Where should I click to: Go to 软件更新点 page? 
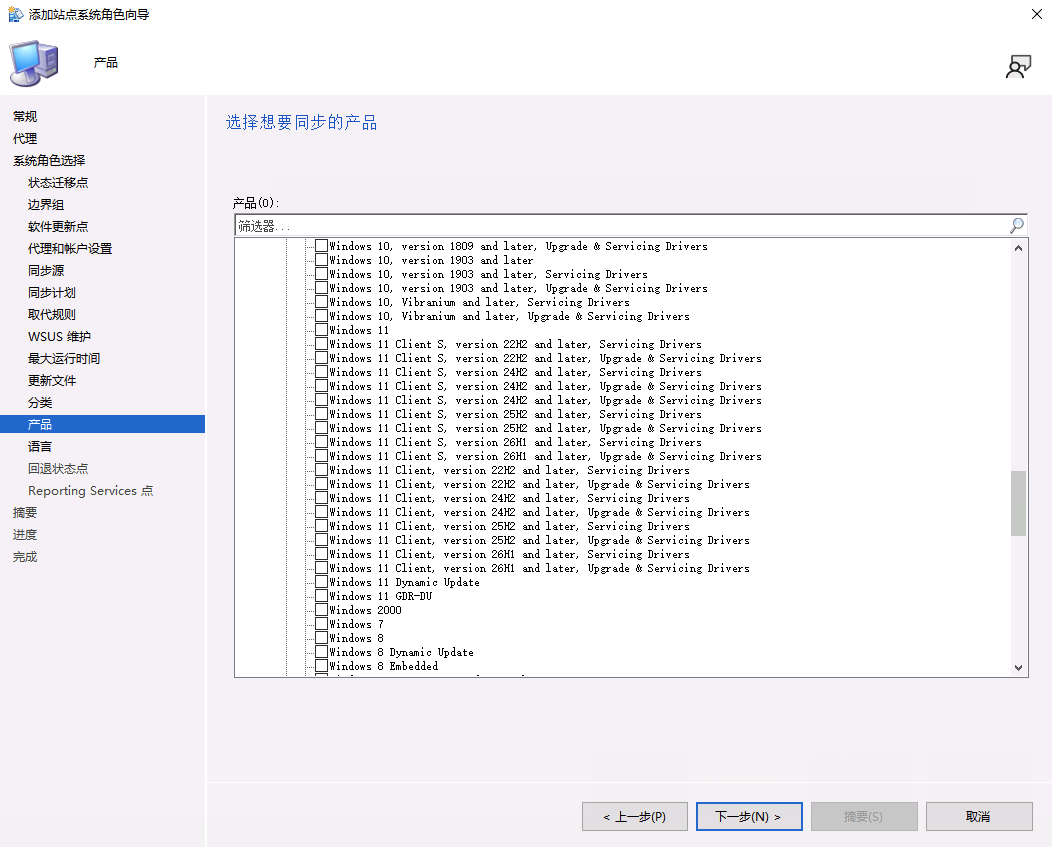pyautogui.click(x=58, y=227)
